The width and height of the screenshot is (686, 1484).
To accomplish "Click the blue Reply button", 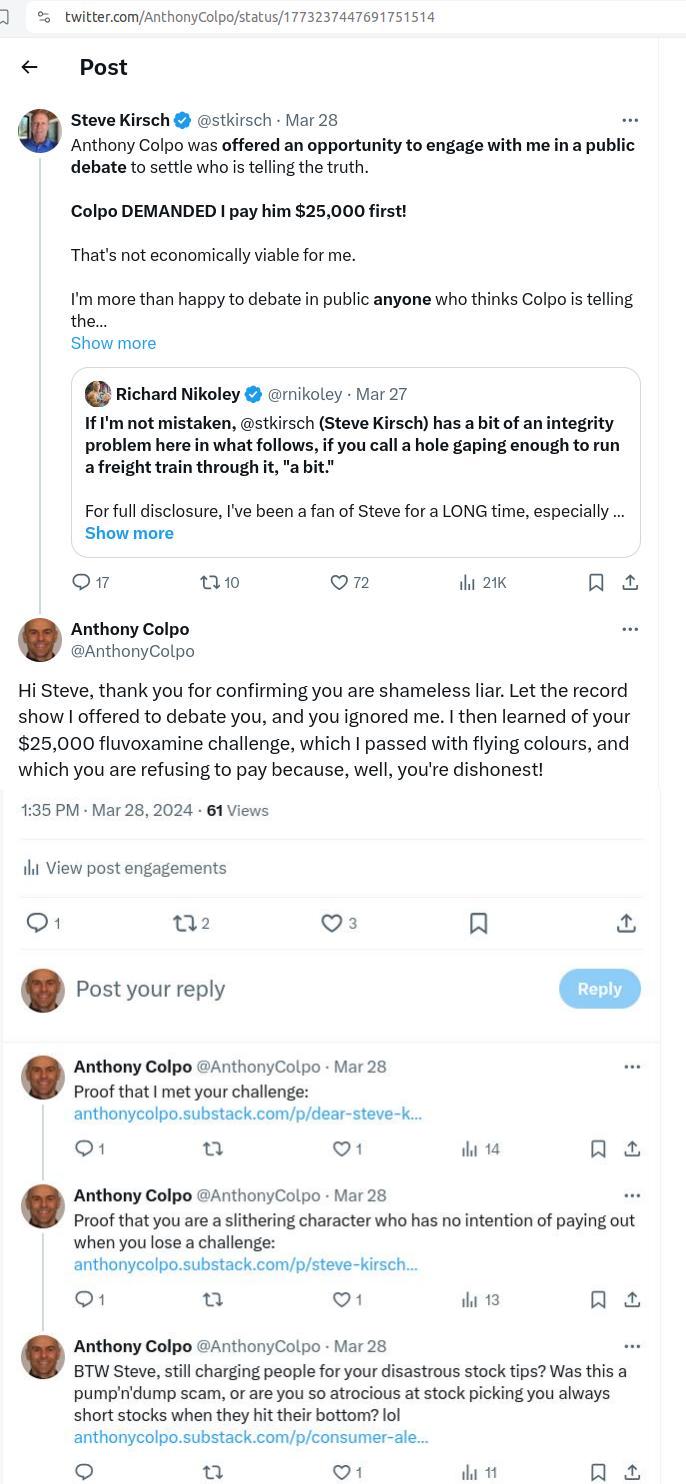I will (x=599, y=989).
